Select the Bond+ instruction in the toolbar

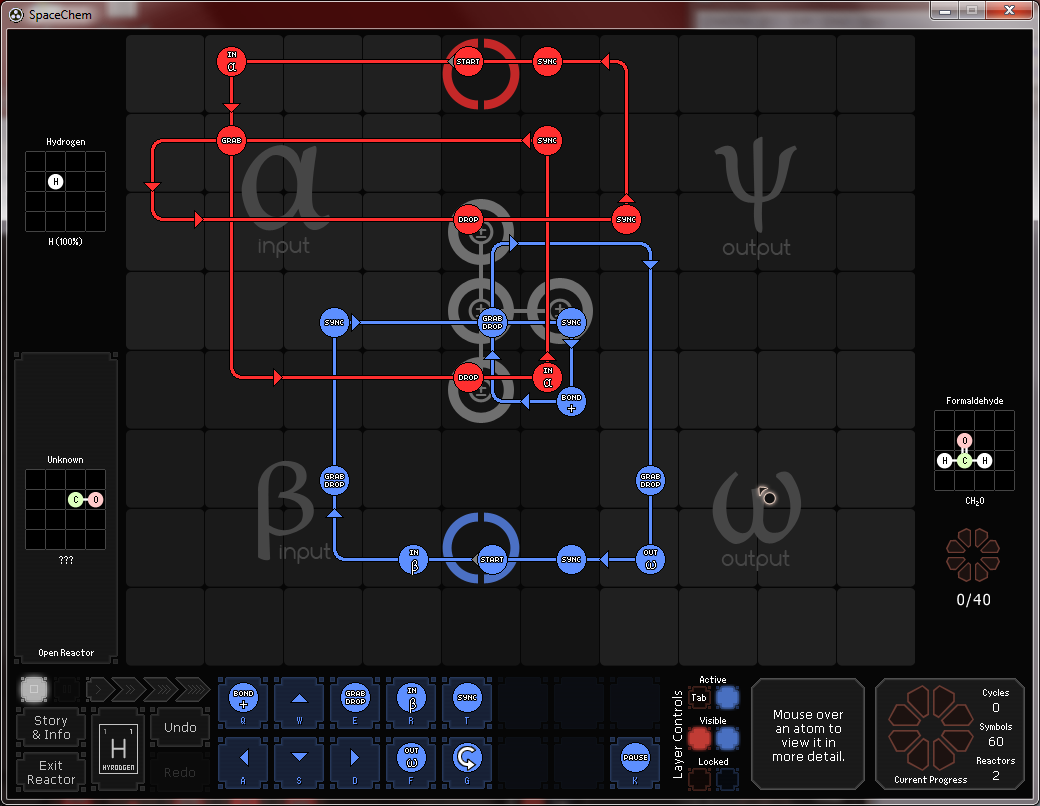point(244,698)
